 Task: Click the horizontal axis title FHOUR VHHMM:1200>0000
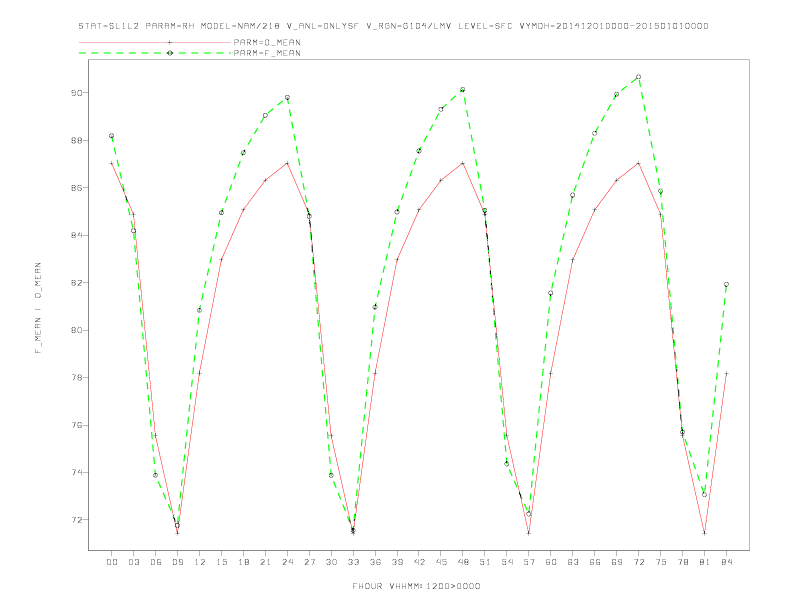(416, 586)
